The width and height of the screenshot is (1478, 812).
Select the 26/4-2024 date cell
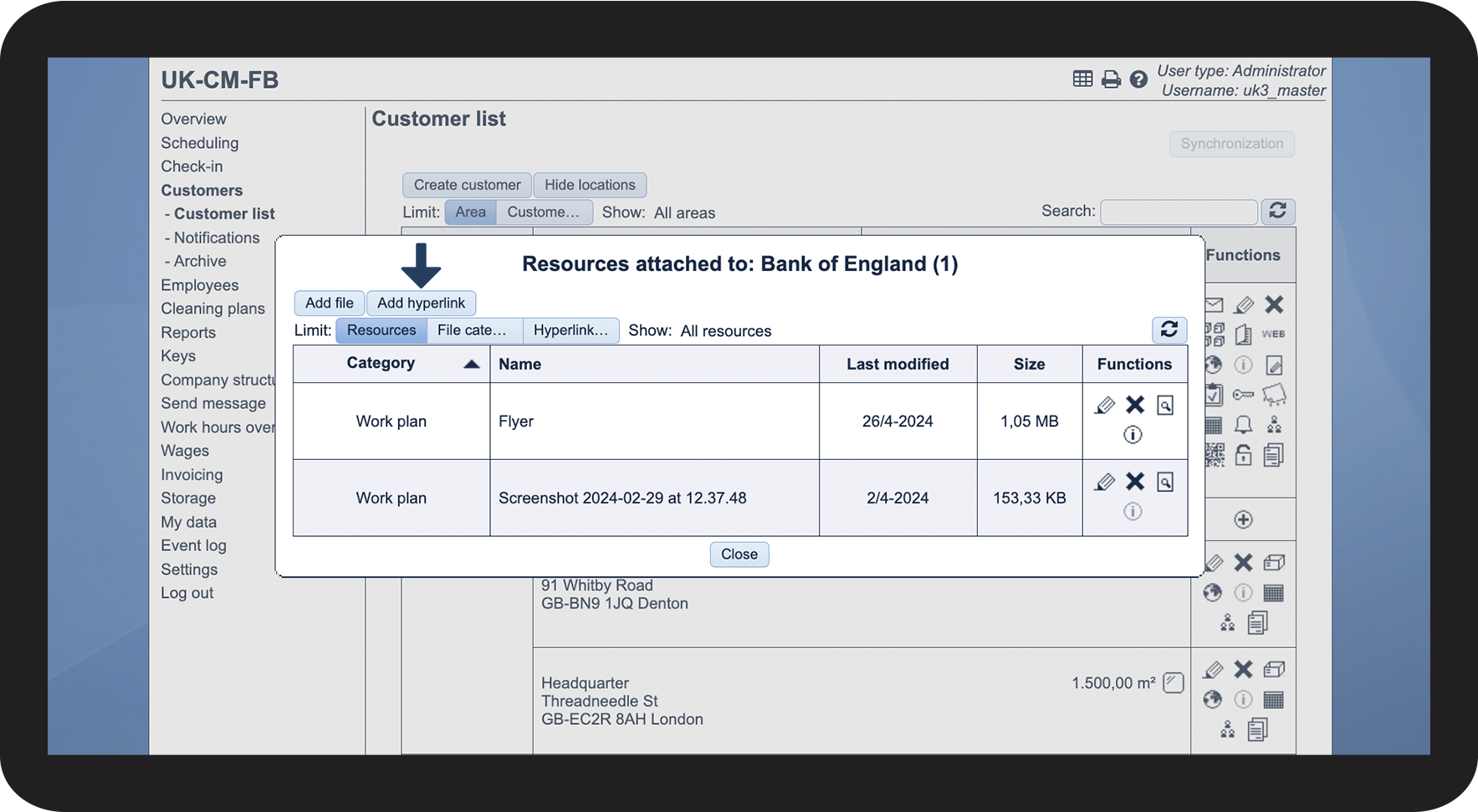point(898,421)
